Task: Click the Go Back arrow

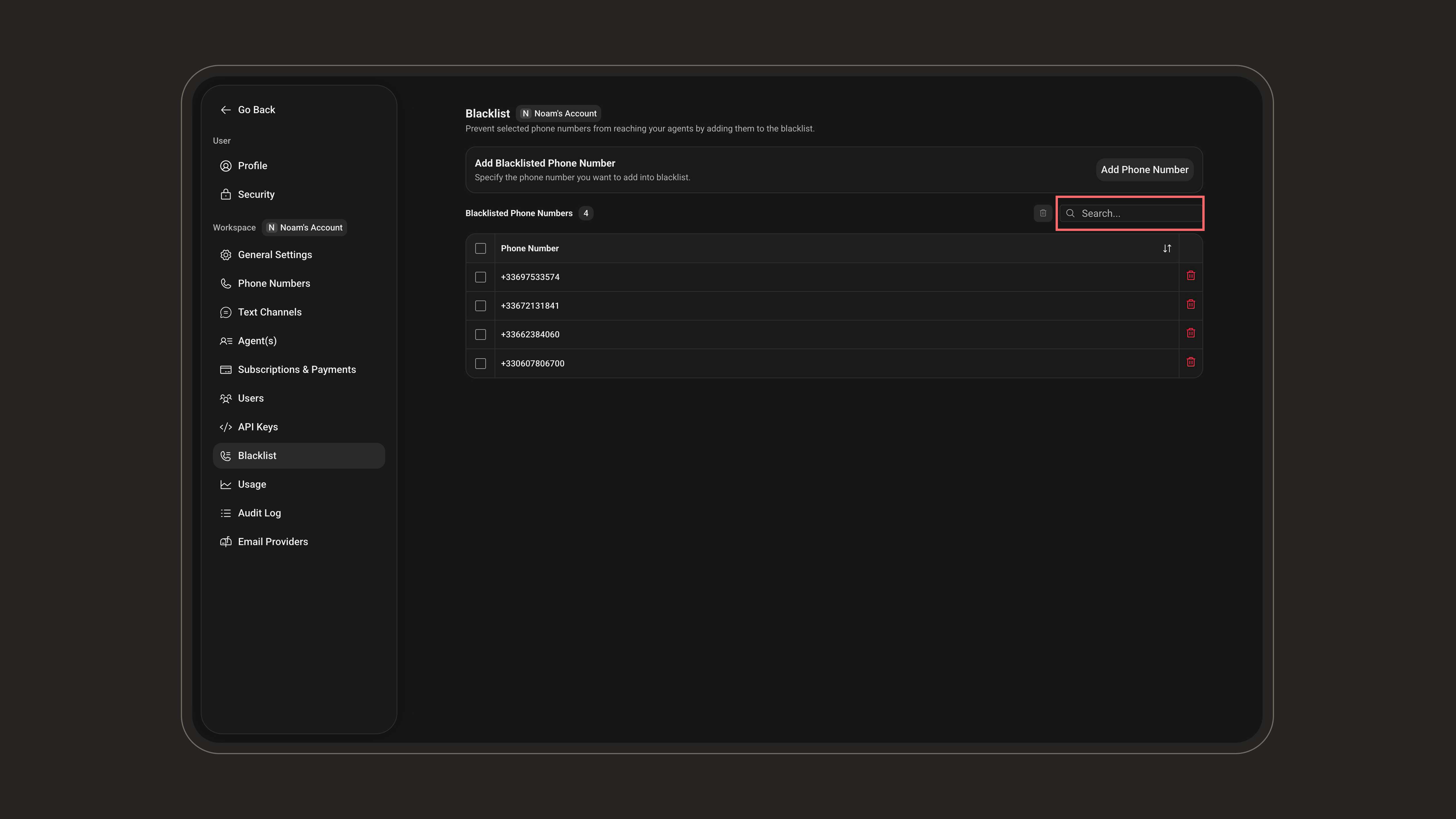Action: click(x=226, y=110)
